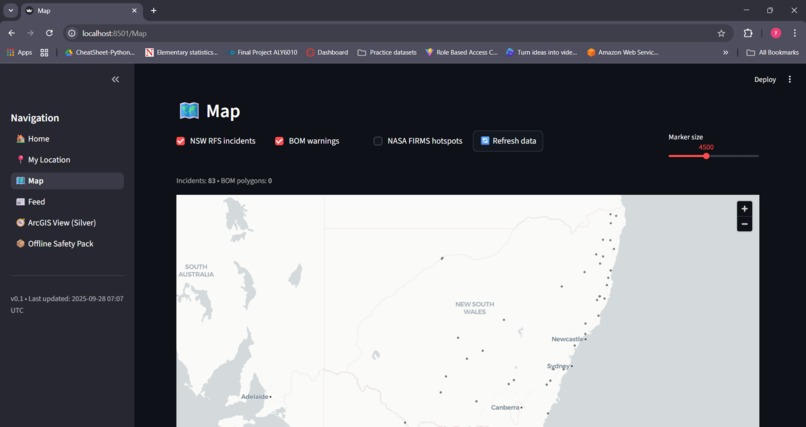Close the Map browser tab
Viewport: 806px width, 427px height.
[x=134, y=10]
